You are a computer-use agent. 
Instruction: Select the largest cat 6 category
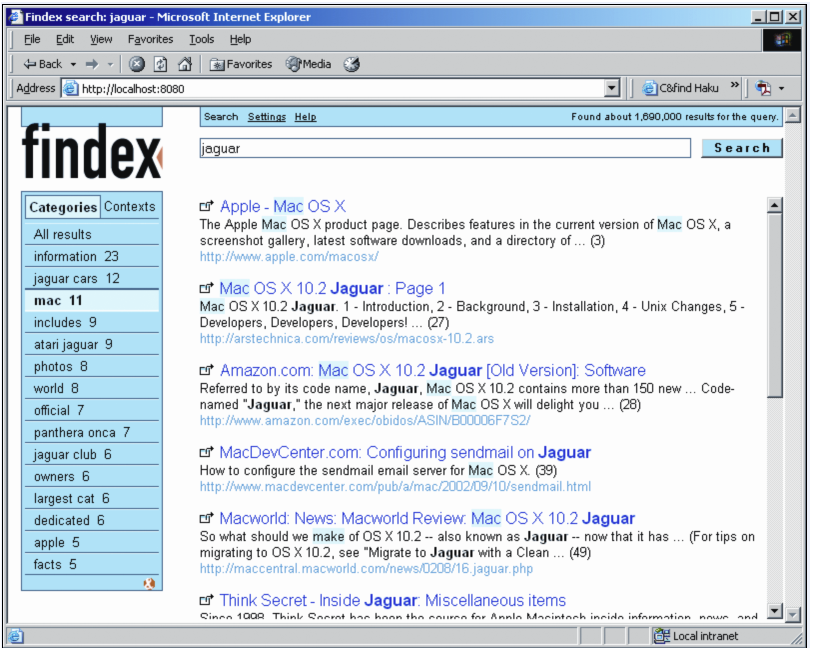click(x=91, y=499)
